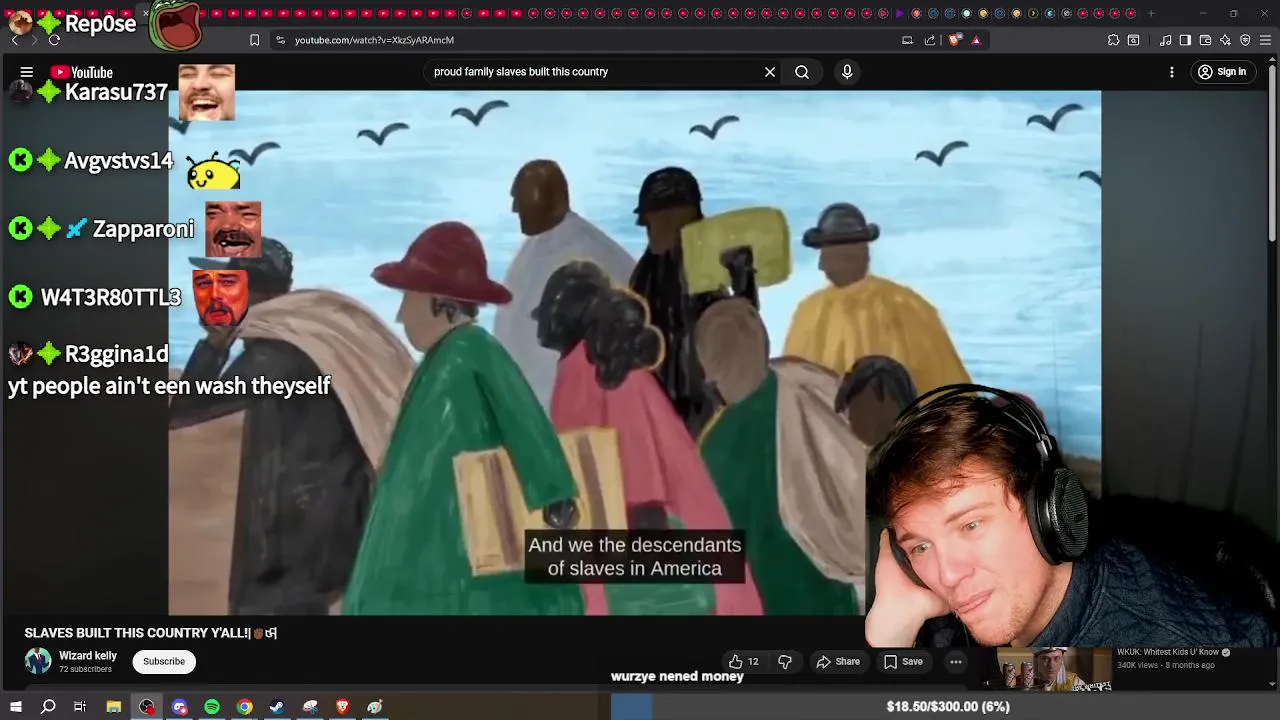Click the 72 subscribers text
This screenshot has height=720, width=1280.
point(85,669)
